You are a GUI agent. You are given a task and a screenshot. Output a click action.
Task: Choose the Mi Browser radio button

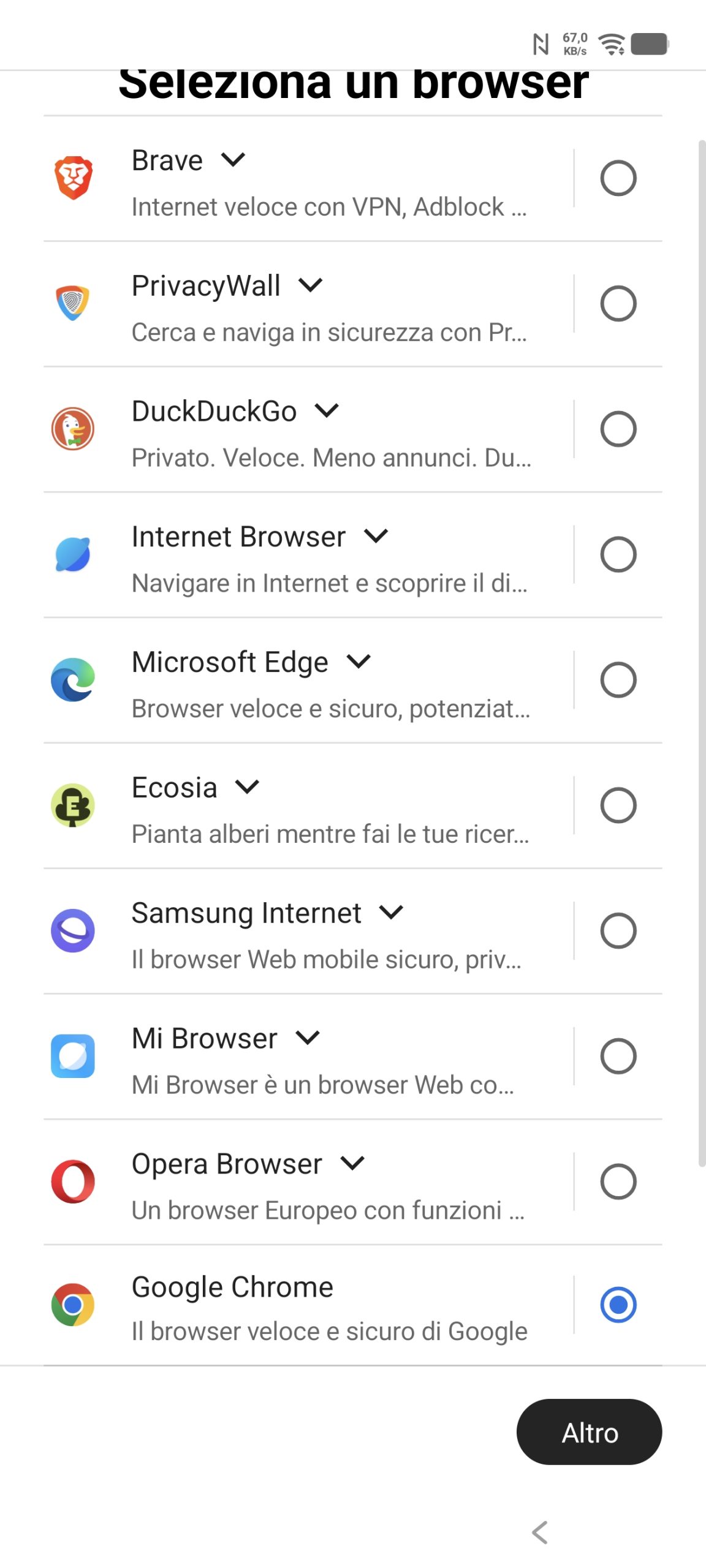(618, 1056)
